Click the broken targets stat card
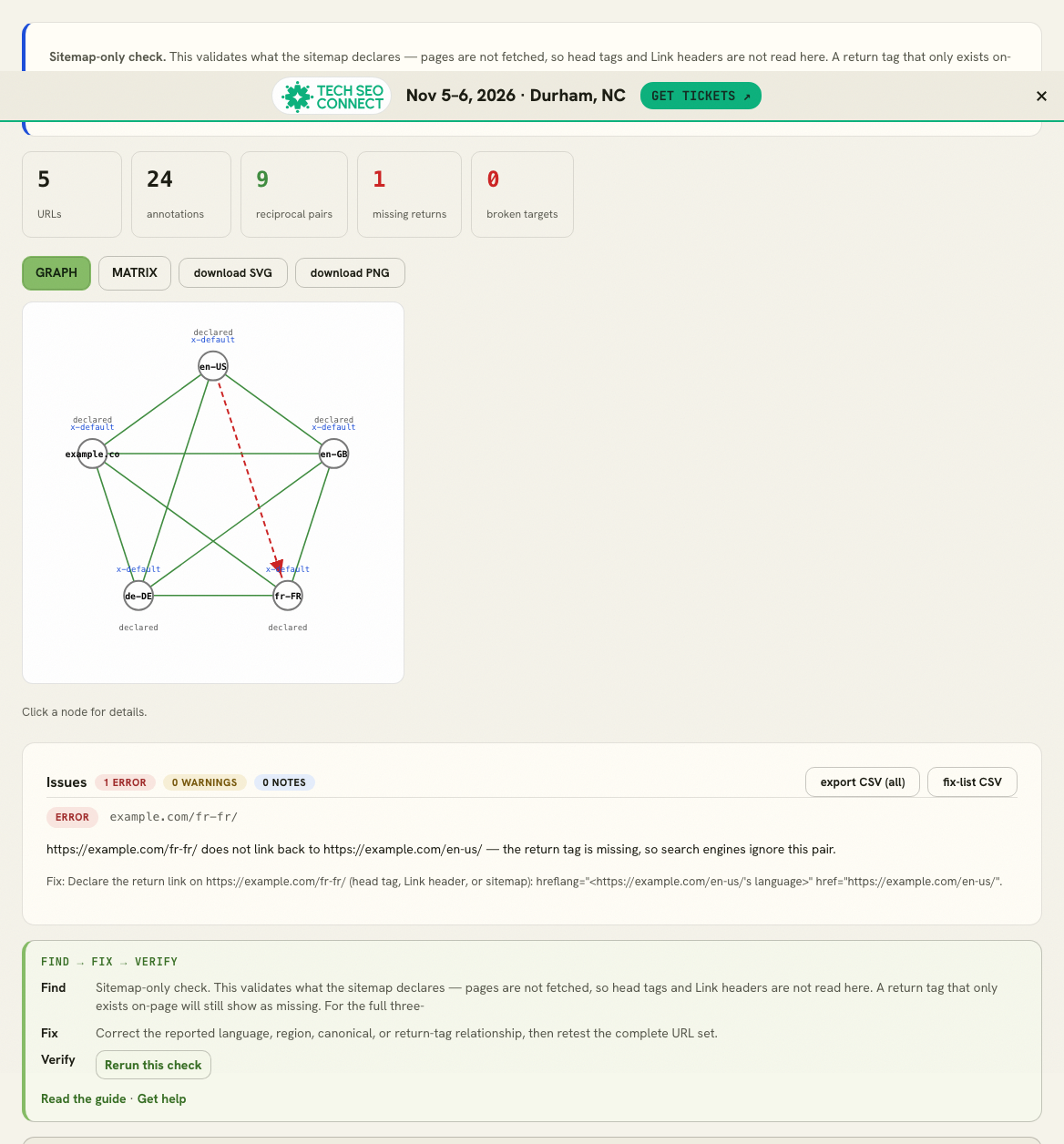 pos(522,194)
